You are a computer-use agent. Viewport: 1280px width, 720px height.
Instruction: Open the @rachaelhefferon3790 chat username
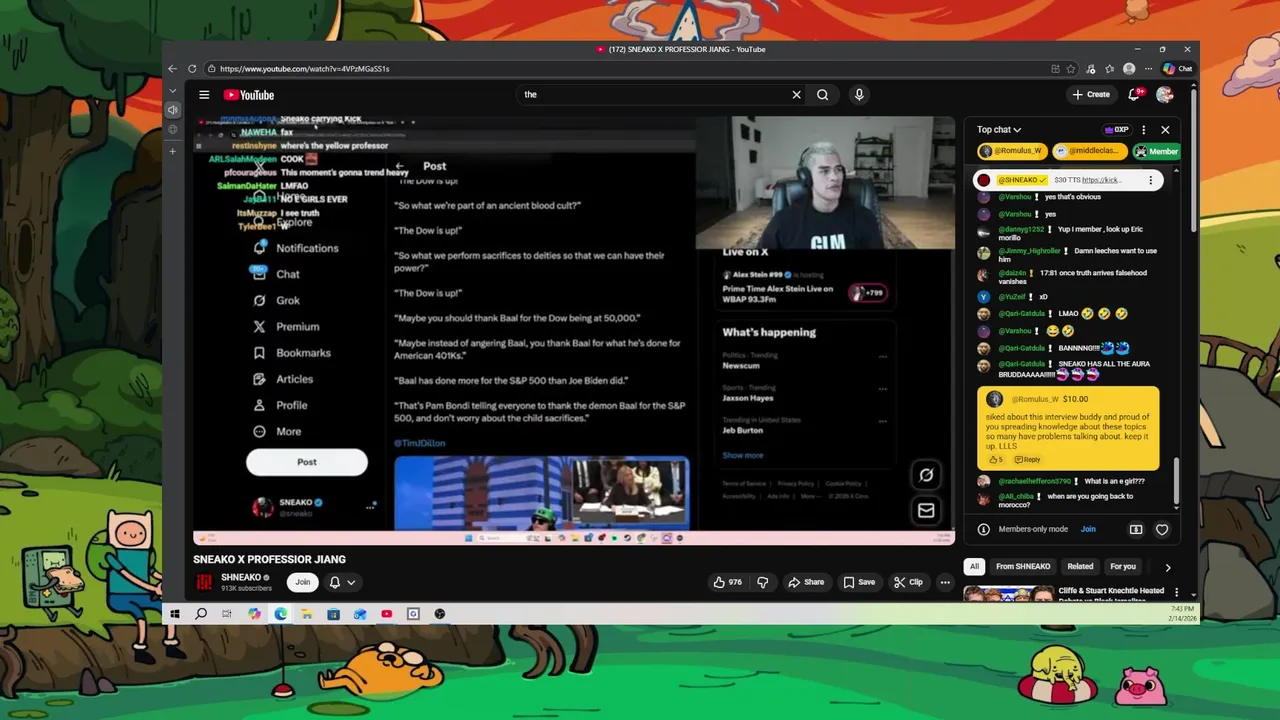click(1035, 481)
